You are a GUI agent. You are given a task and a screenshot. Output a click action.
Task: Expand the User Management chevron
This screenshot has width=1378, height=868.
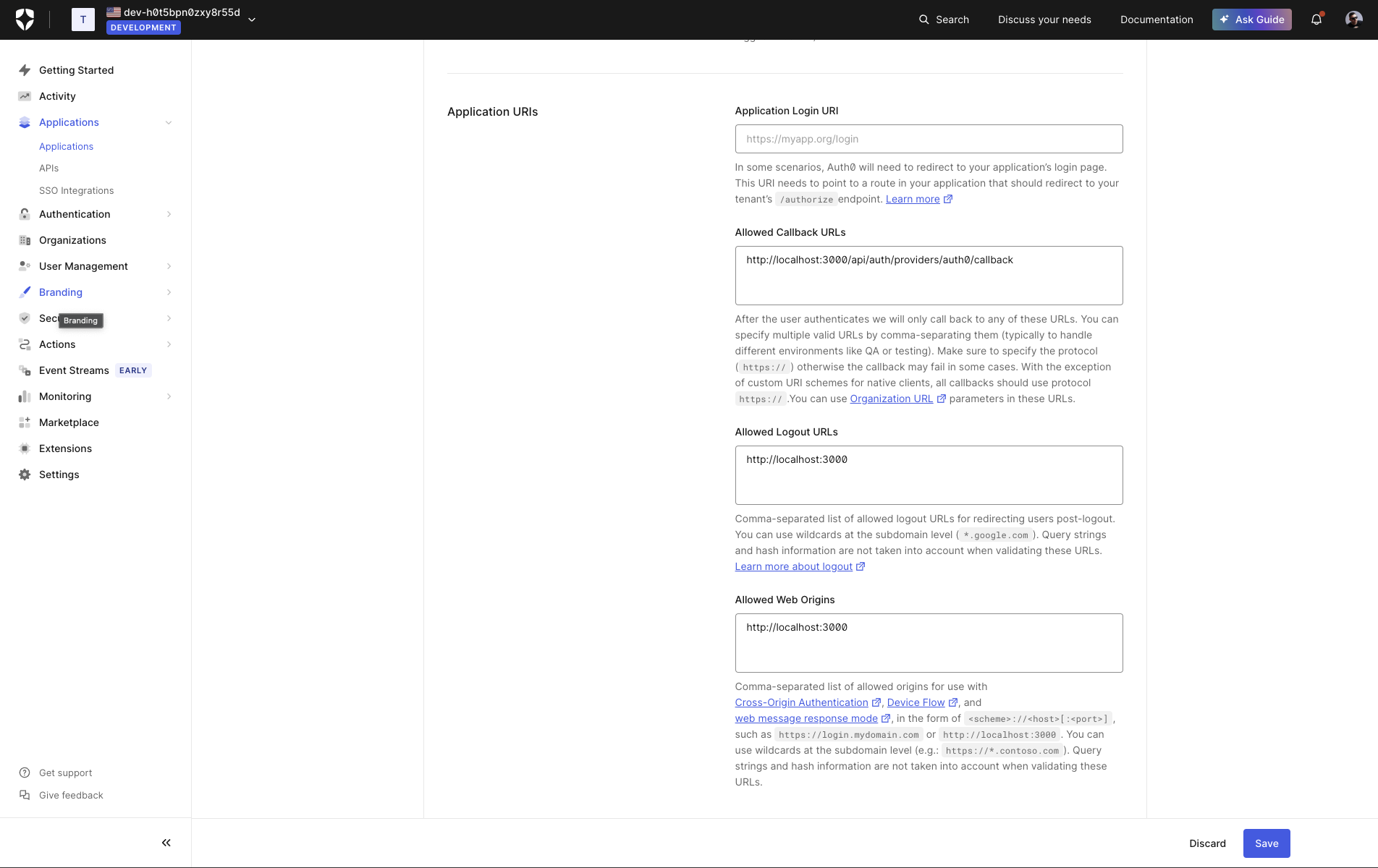[169, 266]
